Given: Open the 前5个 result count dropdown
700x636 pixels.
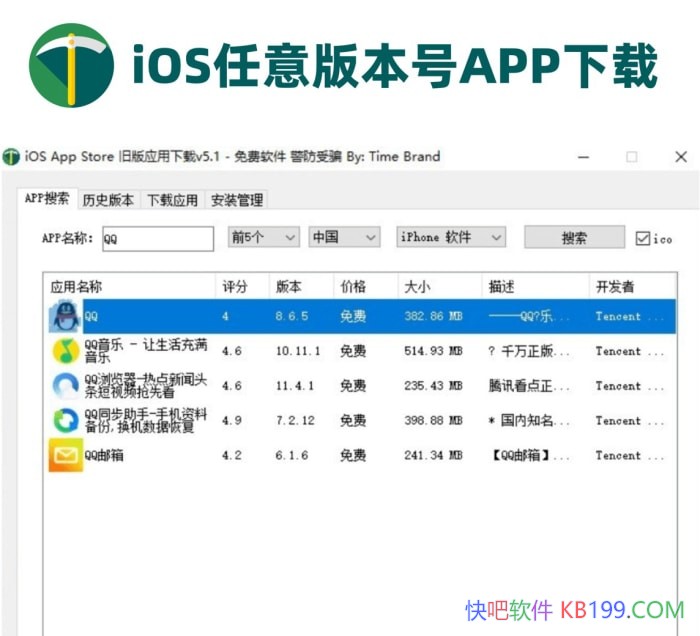Looking at the screenshot, I should (x=264, y=238).
